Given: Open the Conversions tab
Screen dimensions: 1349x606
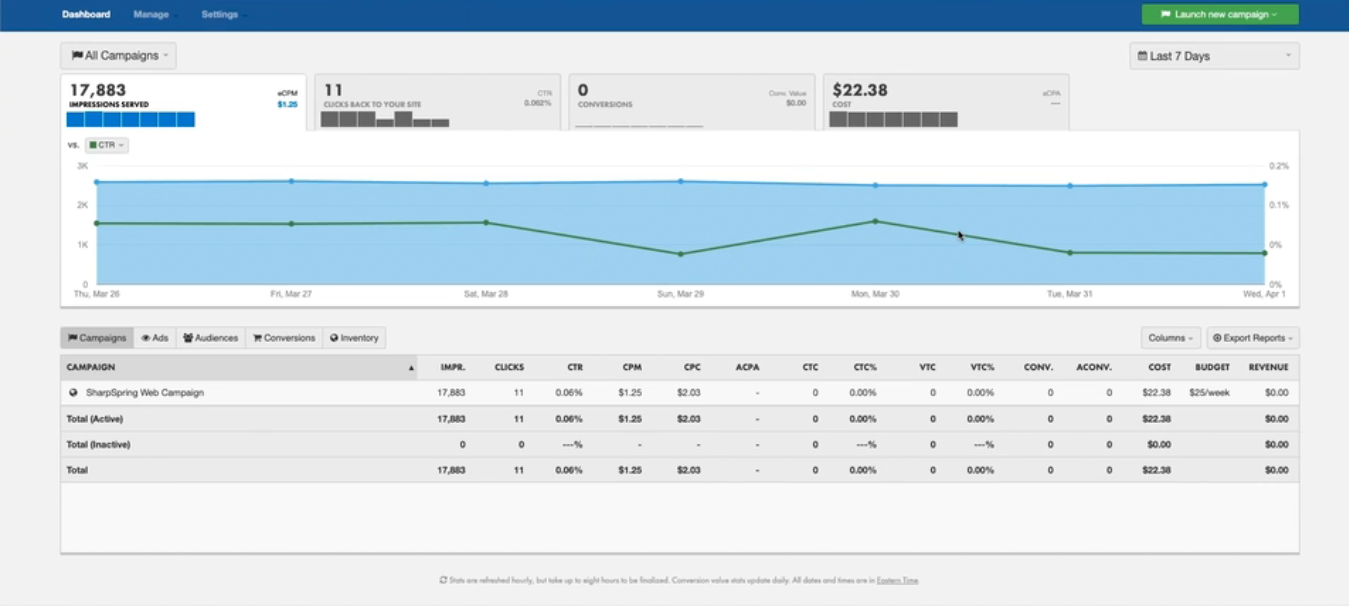Looking at the screenshot, I should [283, 338].
